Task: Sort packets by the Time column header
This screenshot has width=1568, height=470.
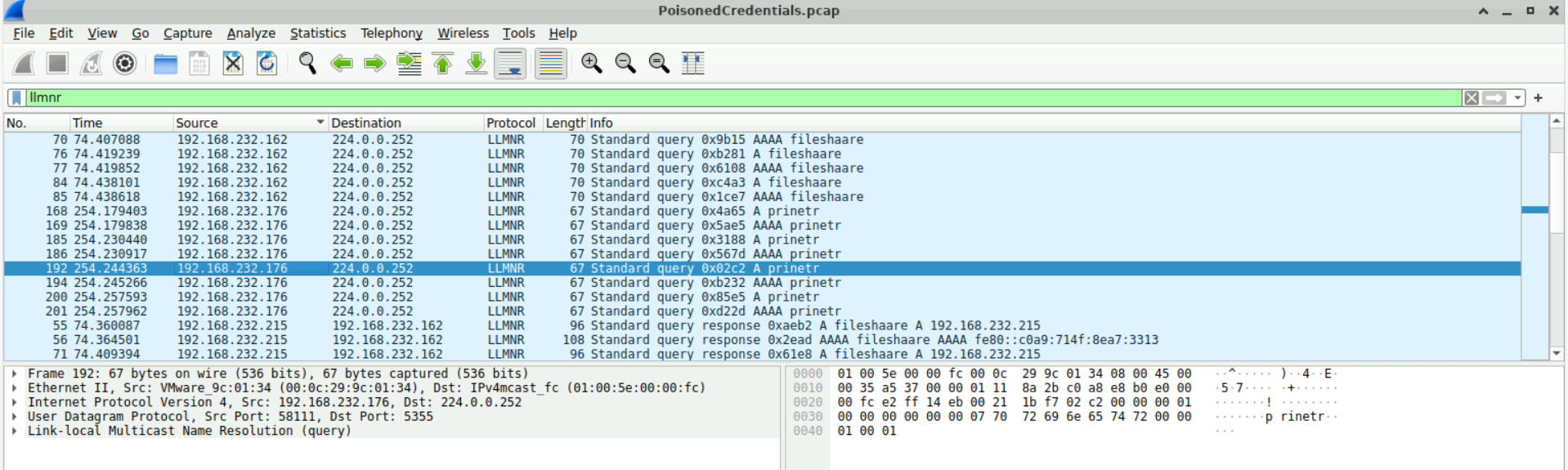Action: point(121,123)
